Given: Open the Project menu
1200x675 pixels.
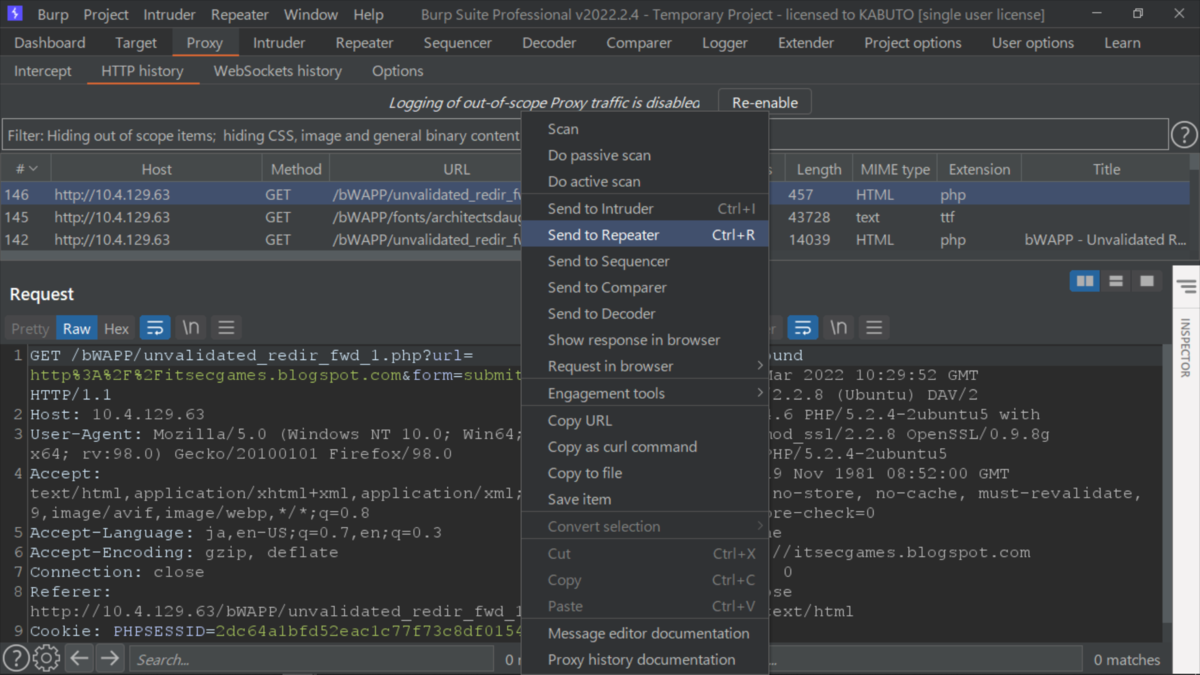Looking at the screenshot, I should point(106,14).
